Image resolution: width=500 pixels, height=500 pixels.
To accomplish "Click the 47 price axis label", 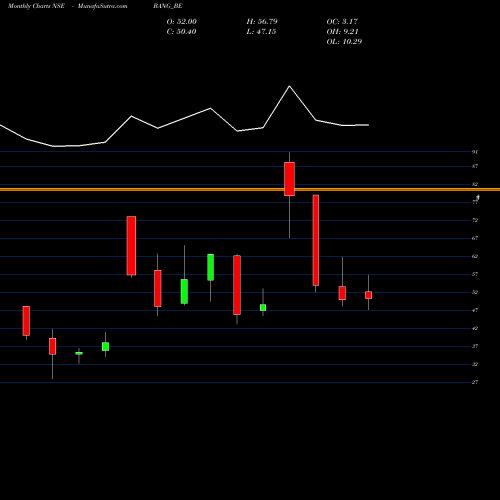I will 475,310.
